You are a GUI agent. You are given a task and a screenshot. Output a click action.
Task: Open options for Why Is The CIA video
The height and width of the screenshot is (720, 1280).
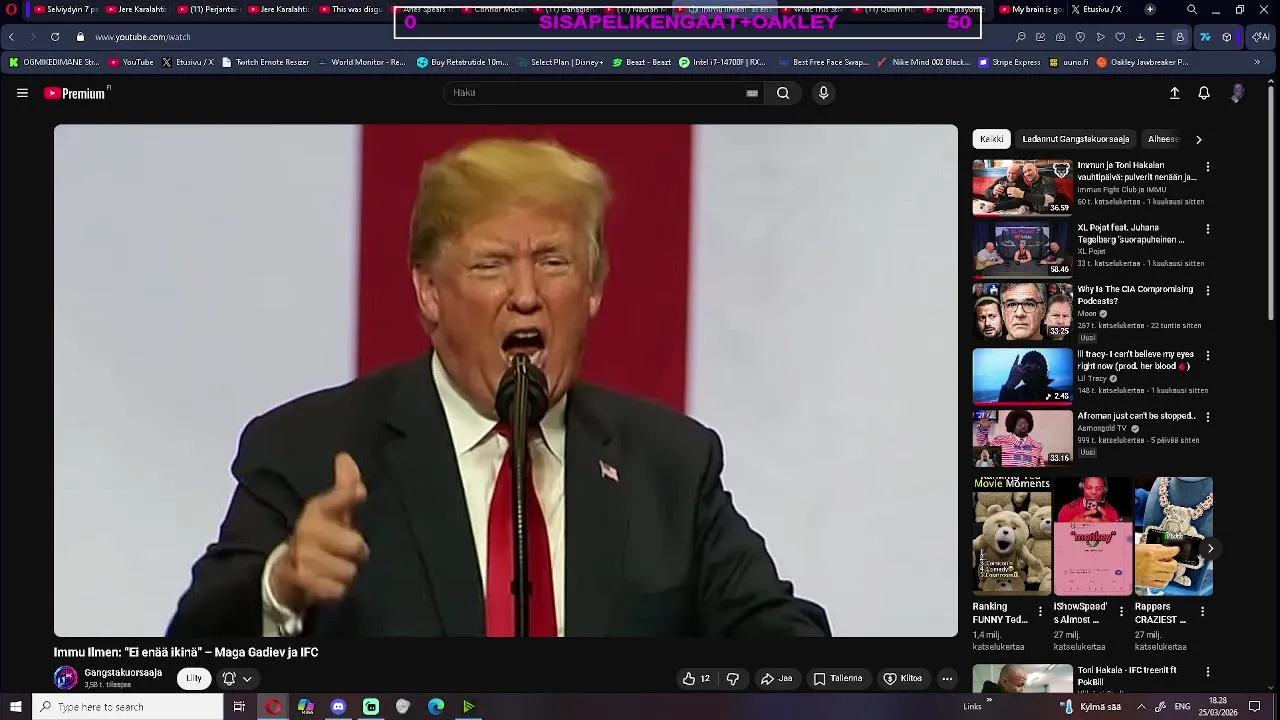[1208, 291]
